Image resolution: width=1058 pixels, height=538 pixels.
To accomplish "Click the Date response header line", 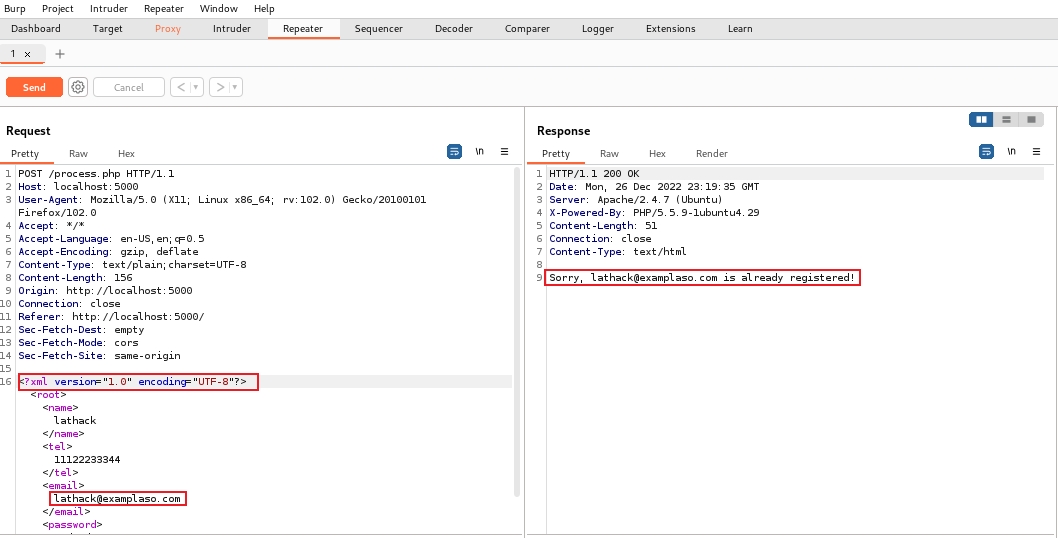I will pos(655,187).
